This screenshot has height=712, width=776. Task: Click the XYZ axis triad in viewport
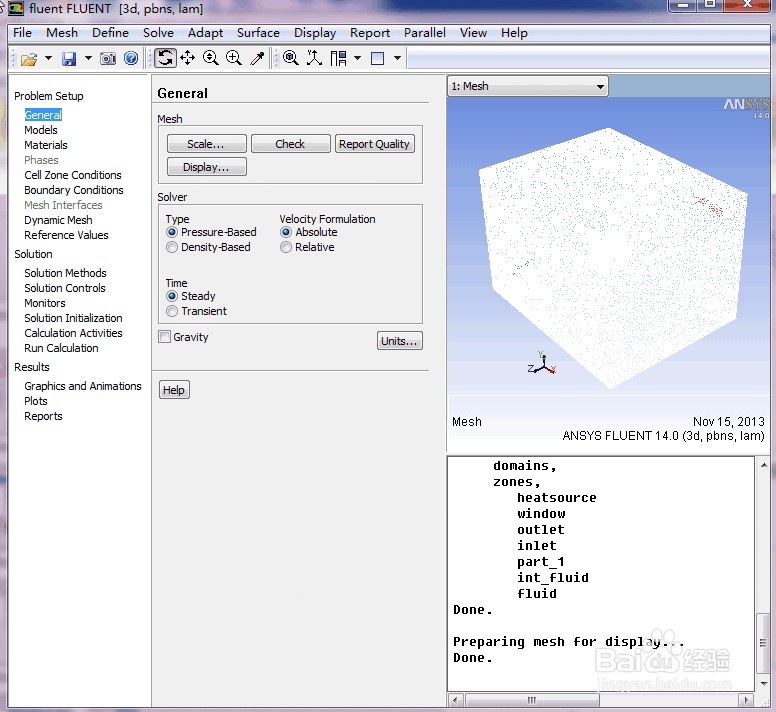[x=542, y=363]
